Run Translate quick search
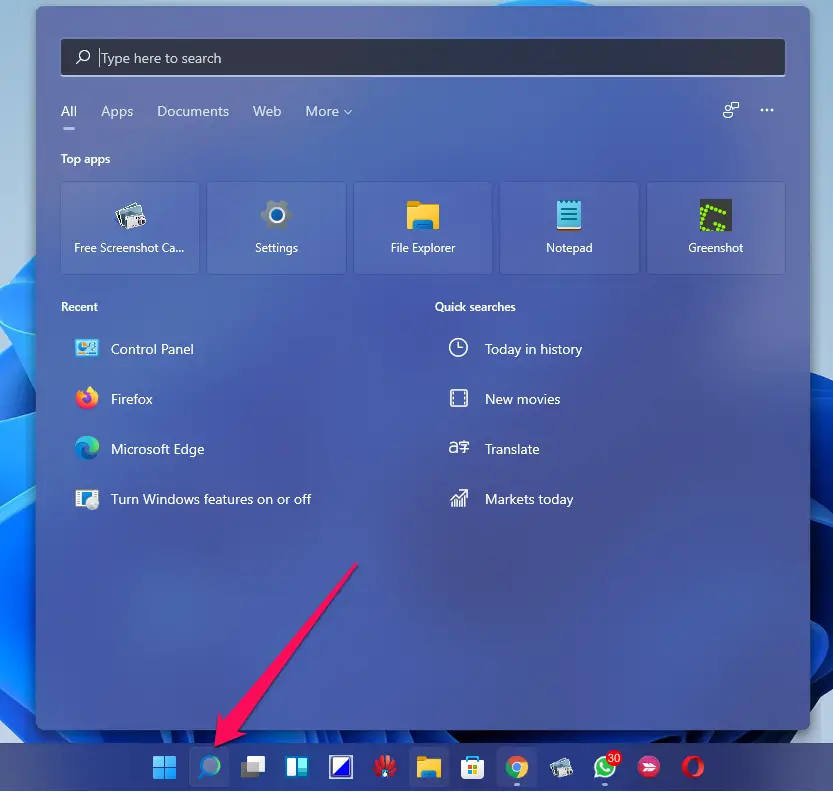Viewport: 833px width, 792px height. pos(494,449)
